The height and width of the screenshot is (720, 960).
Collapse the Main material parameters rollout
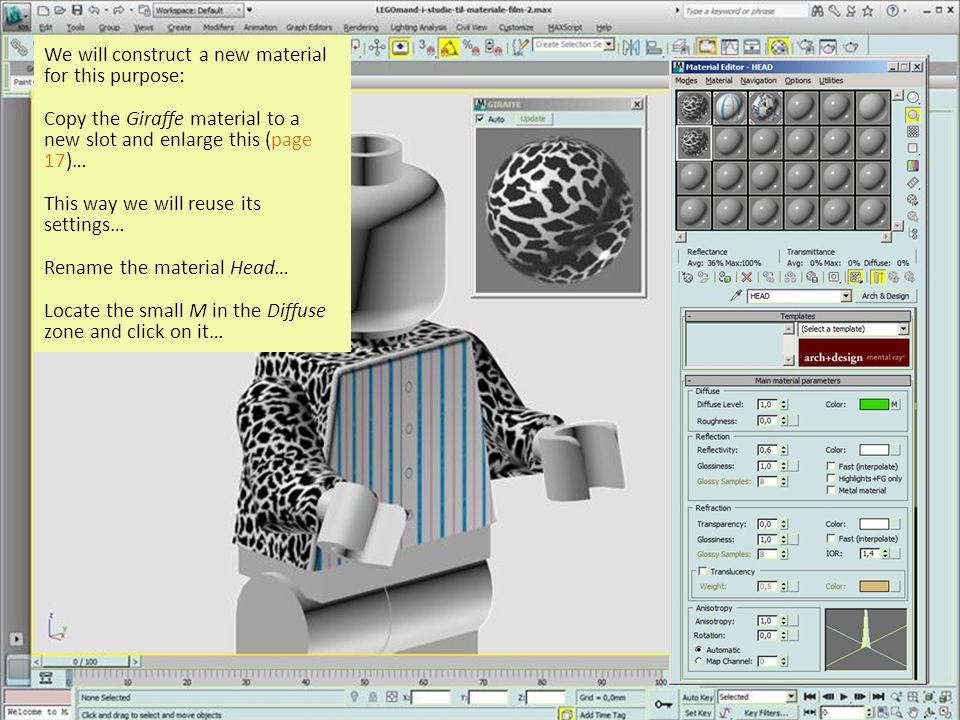(797, 381)
